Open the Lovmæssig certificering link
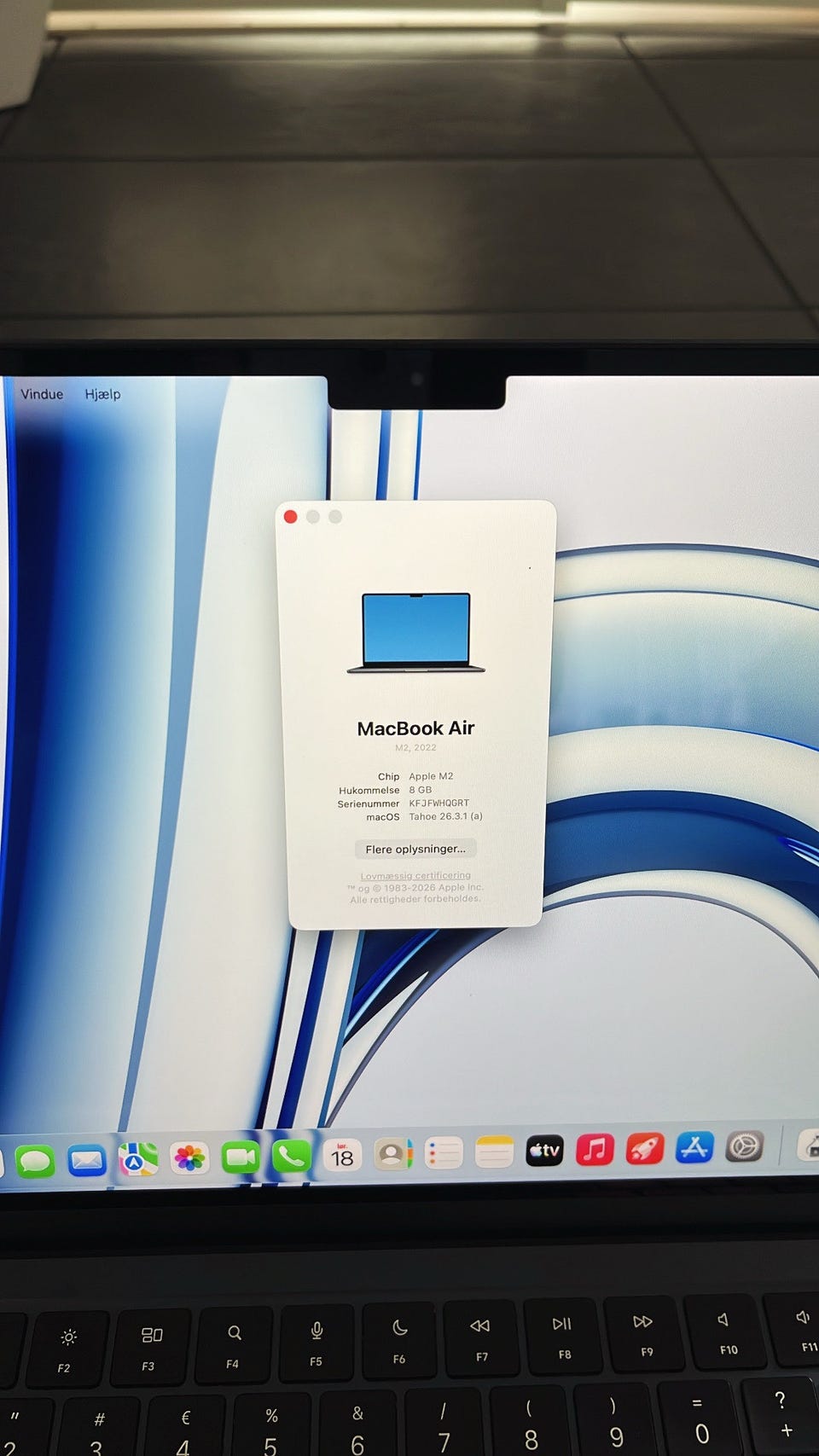The image size is (819, 1456). tap(415, 875)
